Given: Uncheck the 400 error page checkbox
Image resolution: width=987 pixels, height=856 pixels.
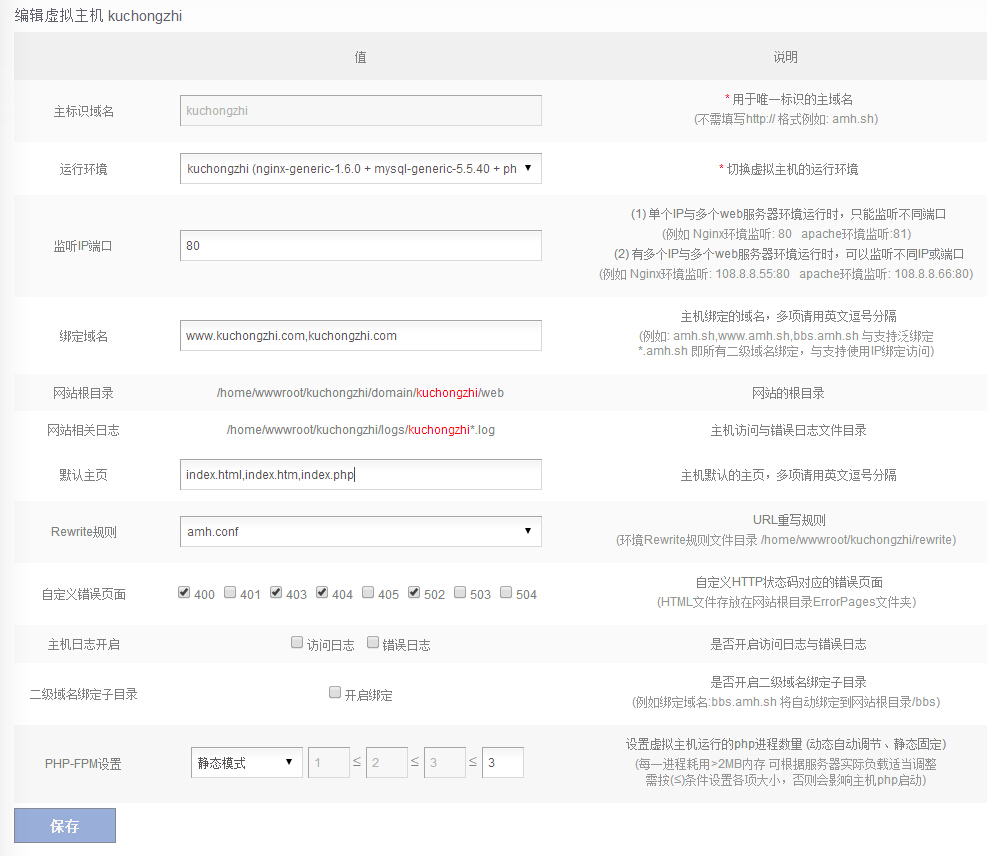Looking at the screenshot, I should (x=184, y=592).
